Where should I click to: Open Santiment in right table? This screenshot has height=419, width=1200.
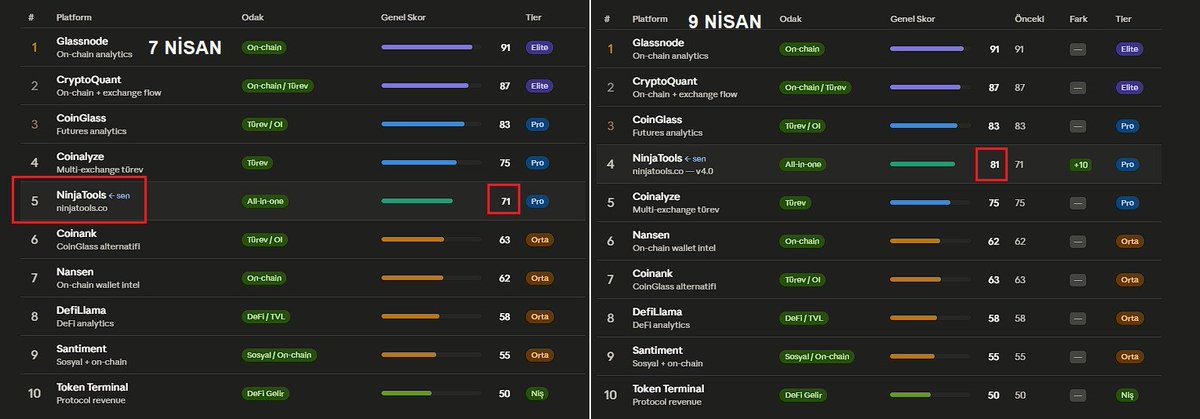pos(658,350)
